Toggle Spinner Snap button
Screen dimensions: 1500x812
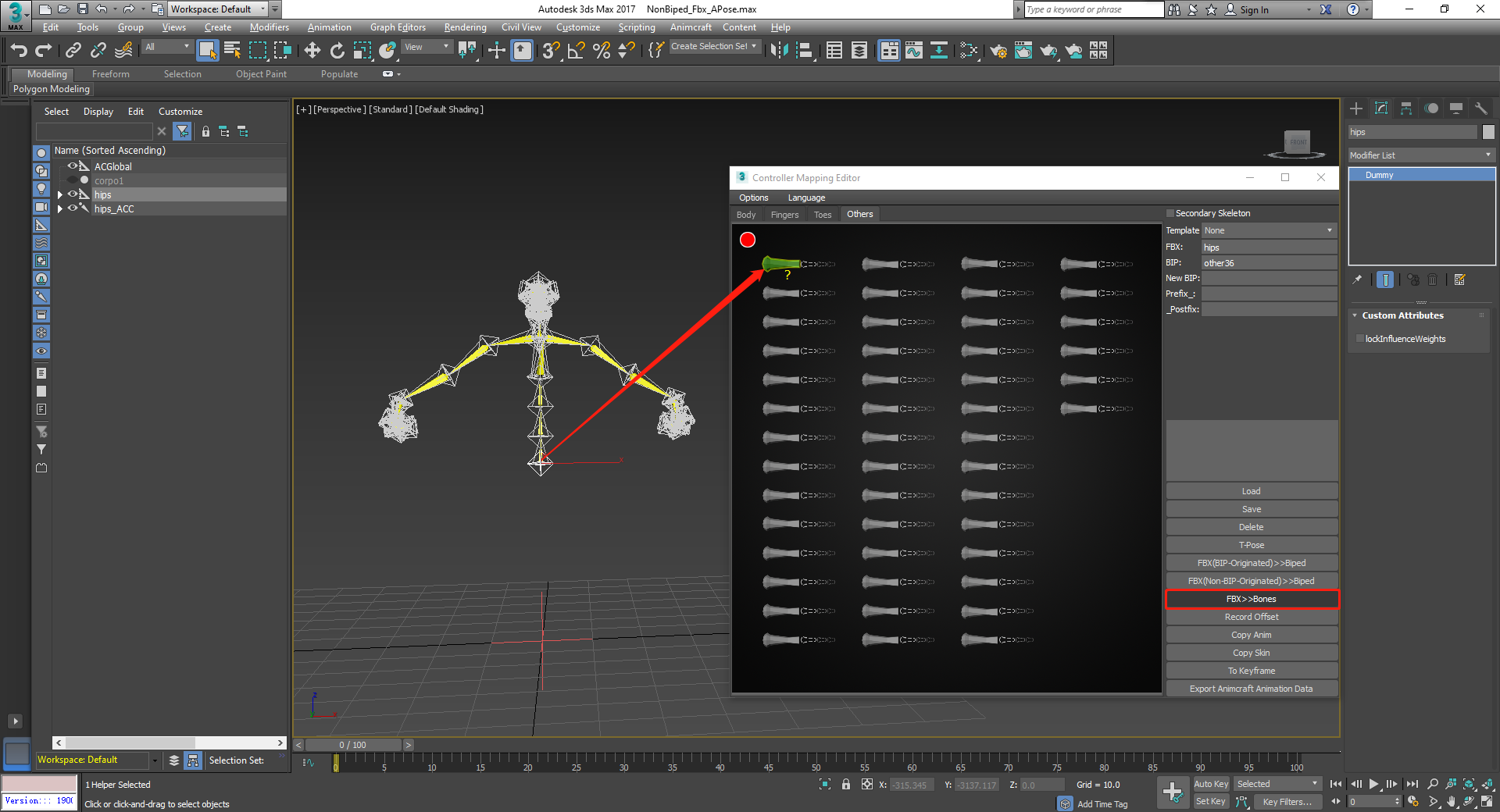coord(627,51)
